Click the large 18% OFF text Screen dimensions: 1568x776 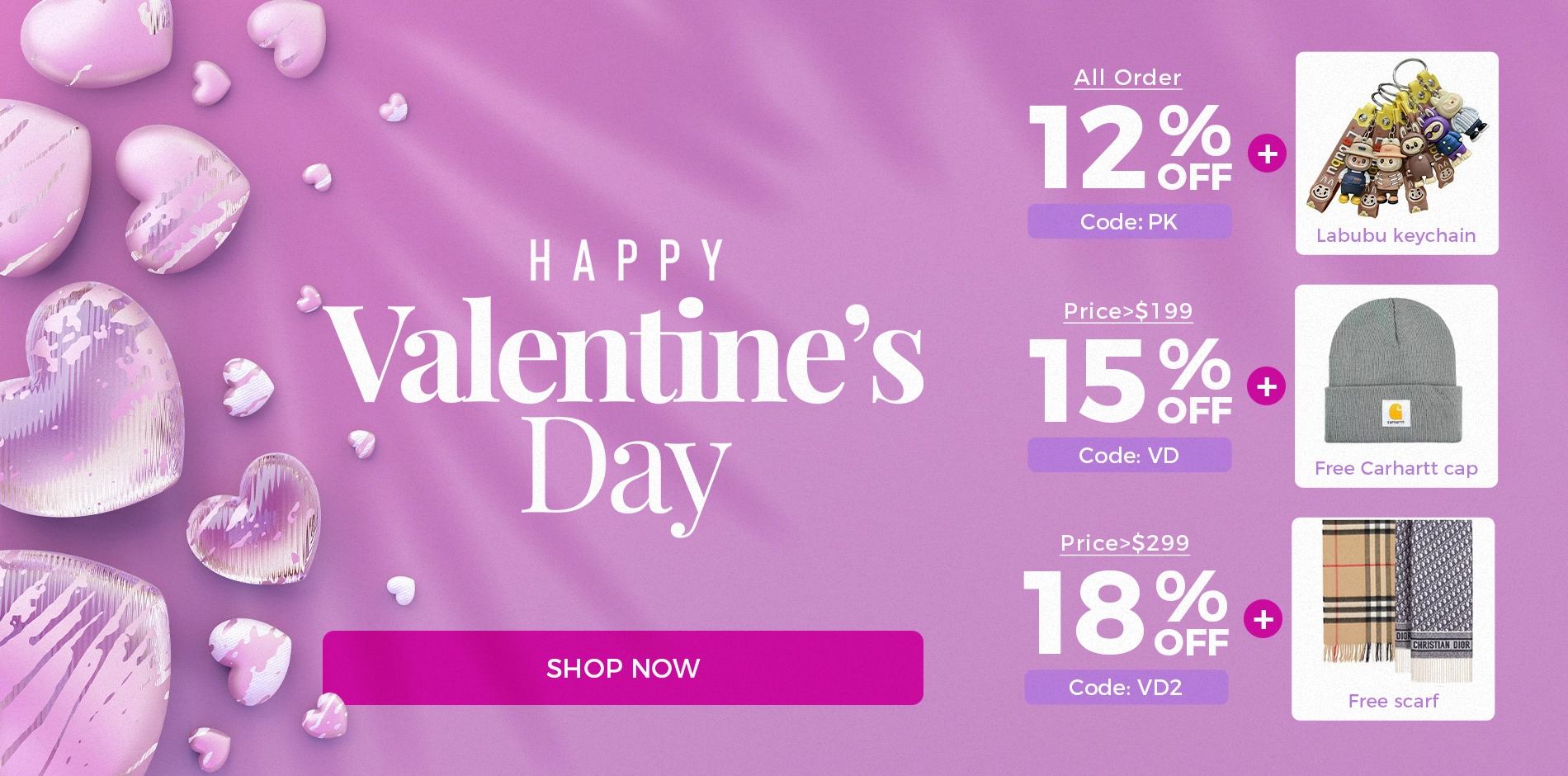(1125, 614)
